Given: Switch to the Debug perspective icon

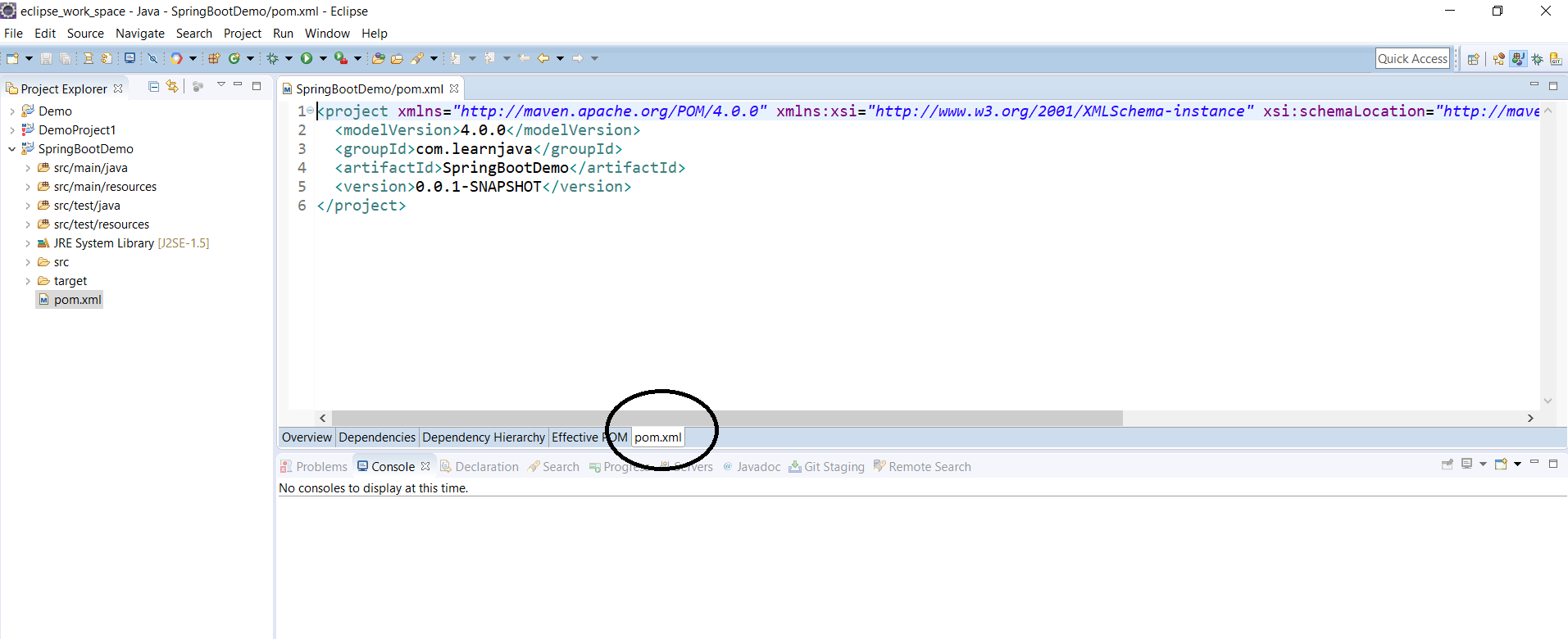Looking at the screenshot, I should pos(1538,59).
